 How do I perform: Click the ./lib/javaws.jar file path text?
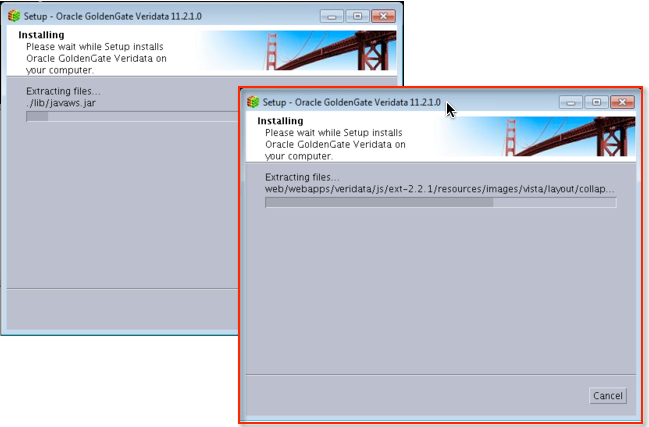coord(61,103)
